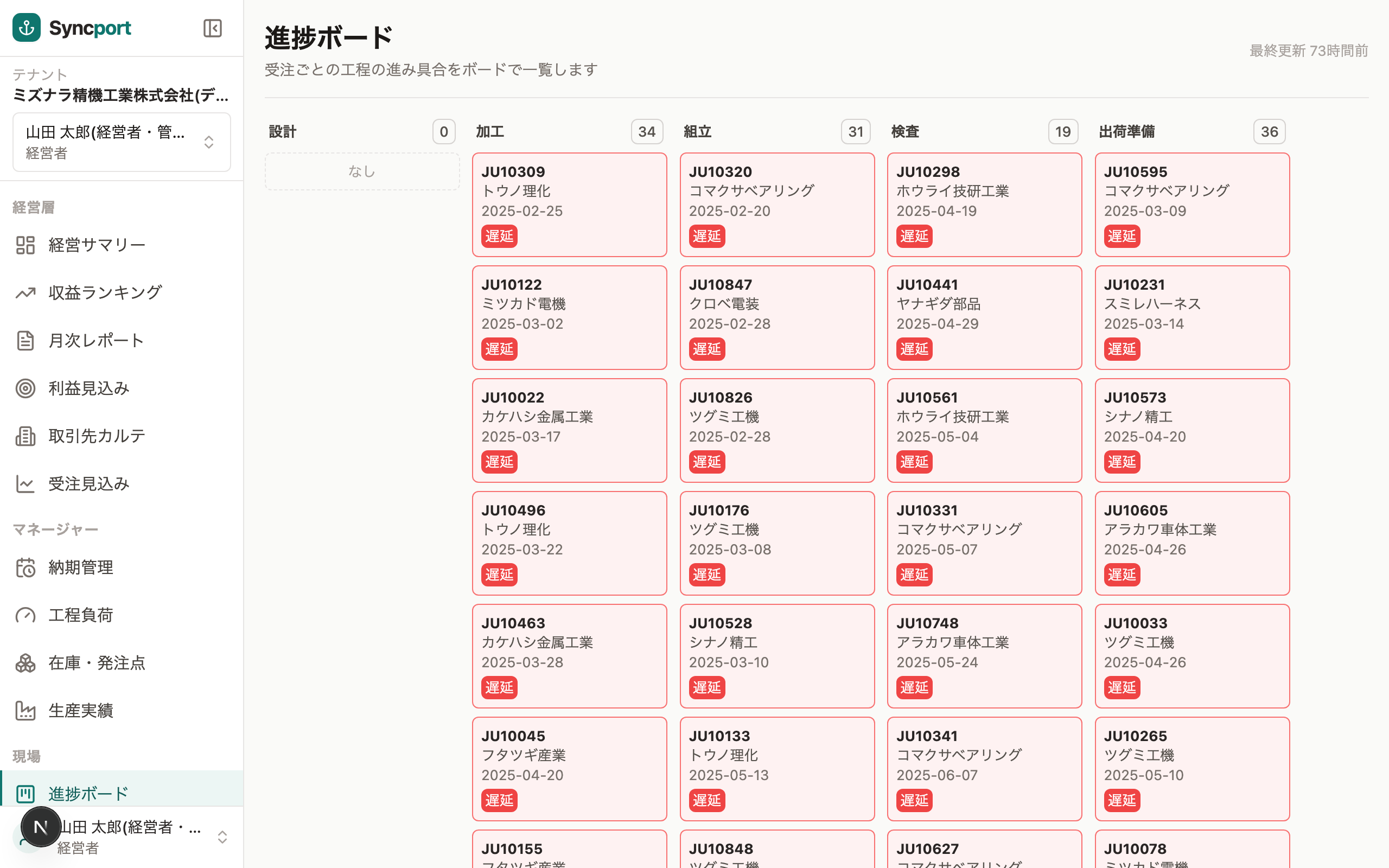Viewport: 1389px width, 868px height.
Task: Click 遅延 badge on card JU10573
Action: click(x=1122, y=462)
